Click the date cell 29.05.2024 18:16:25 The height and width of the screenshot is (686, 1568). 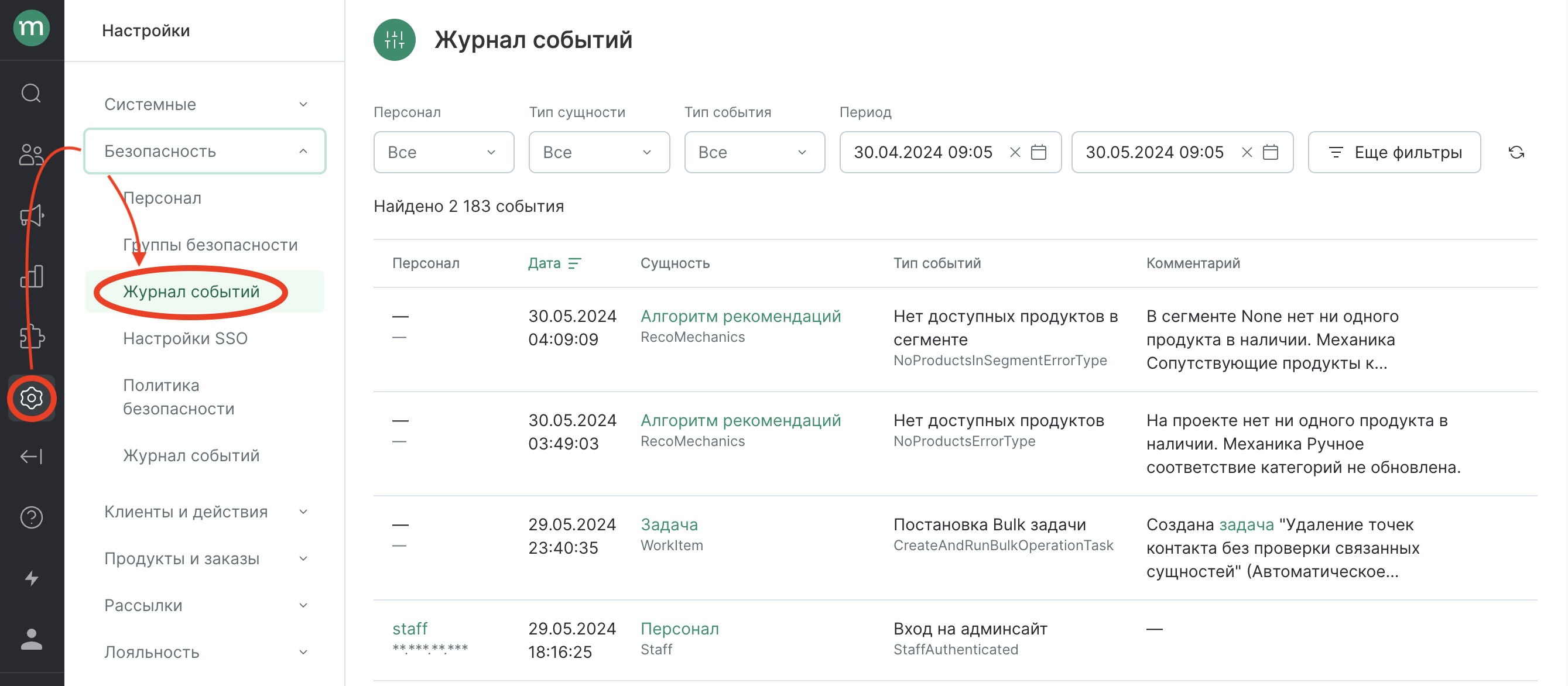(x=571, y=640)
